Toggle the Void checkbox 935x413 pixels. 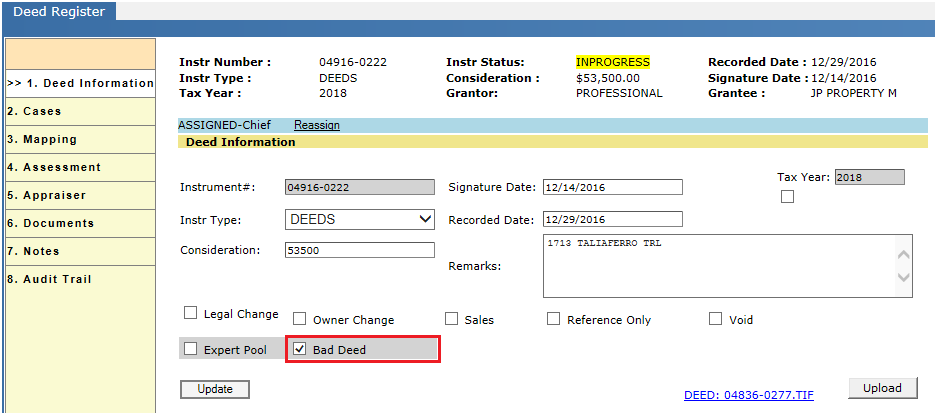click(x=716, y=319)
